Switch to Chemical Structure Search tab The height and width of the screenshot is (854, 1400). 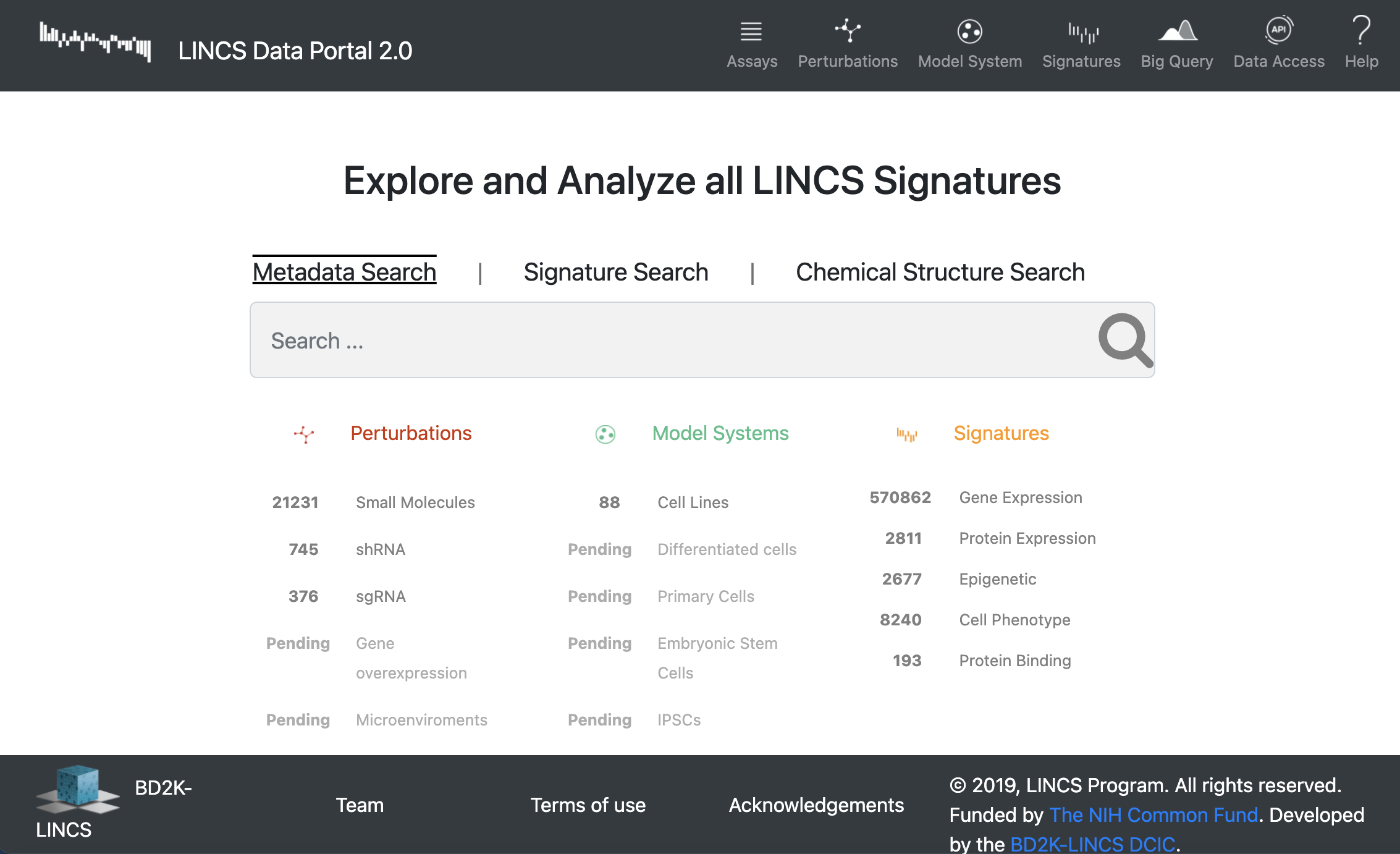[x=940, y=272]
